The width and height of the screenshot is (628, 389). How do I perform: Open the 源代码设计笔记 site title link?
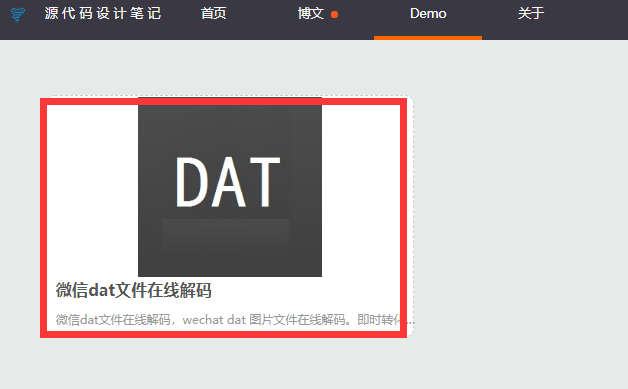click(103, 14)
